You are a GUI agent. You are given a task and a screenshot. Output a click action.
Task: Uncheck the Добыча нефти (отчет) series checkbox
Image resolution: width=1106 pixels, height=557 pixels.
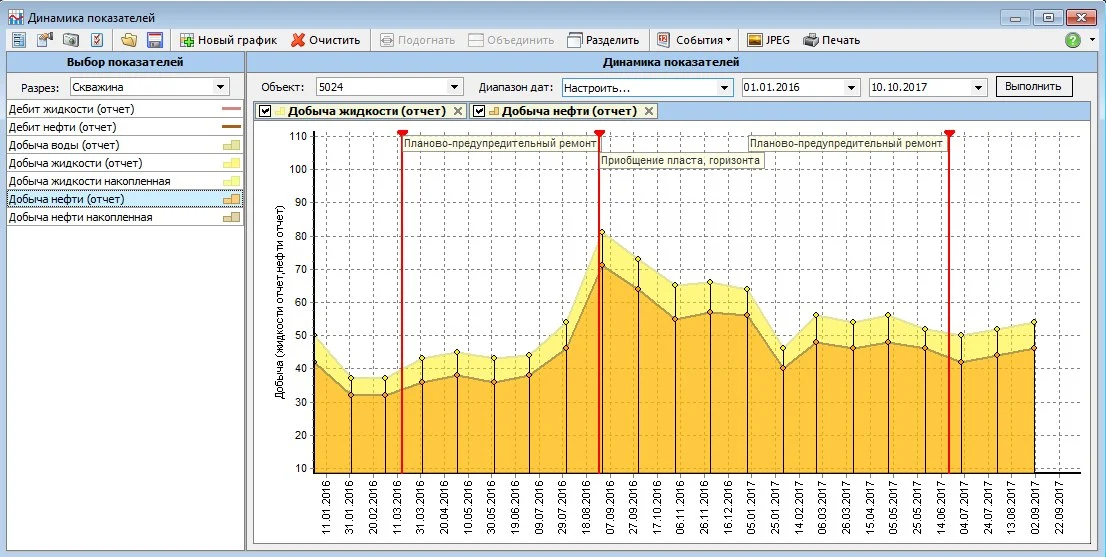coord(479,111)
